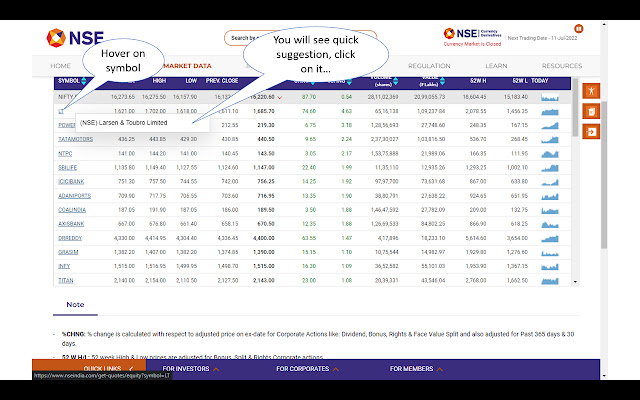
Task: Click the Larsen & Toubro Limited suggestion
Action: (142, 123)
